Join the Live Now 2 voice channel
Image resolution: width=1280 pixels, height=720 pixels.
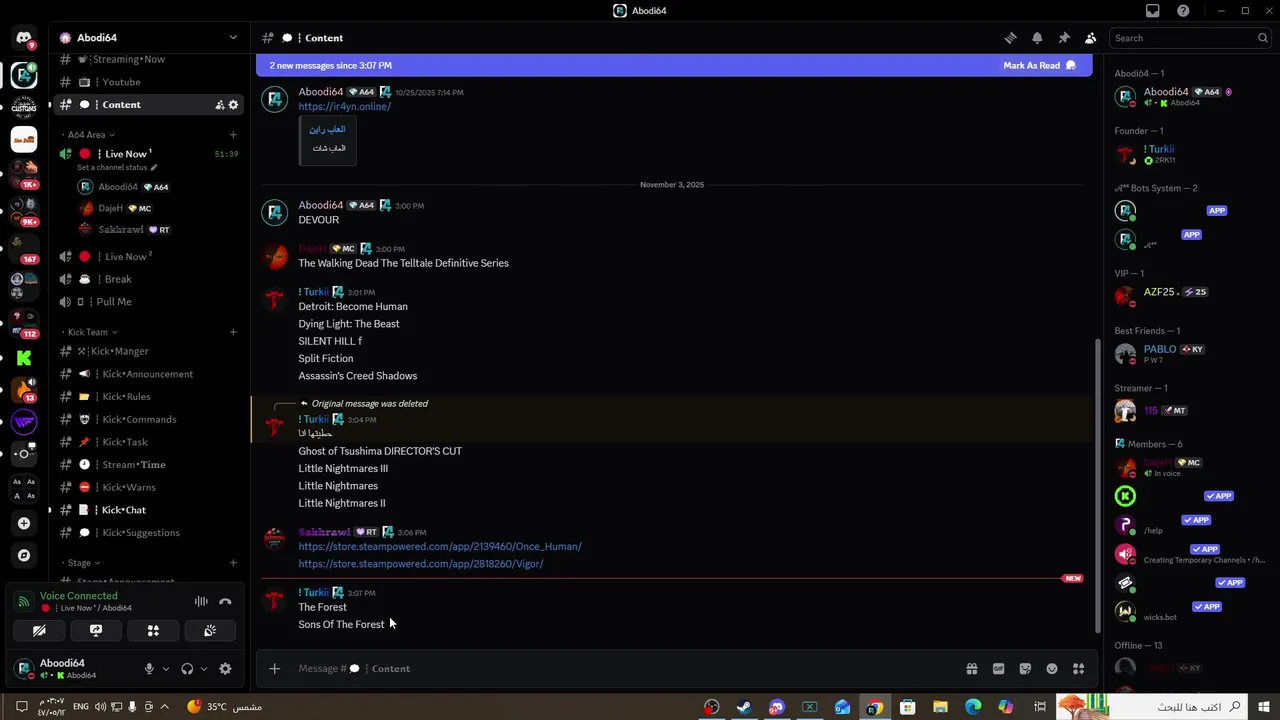[150, 257]
